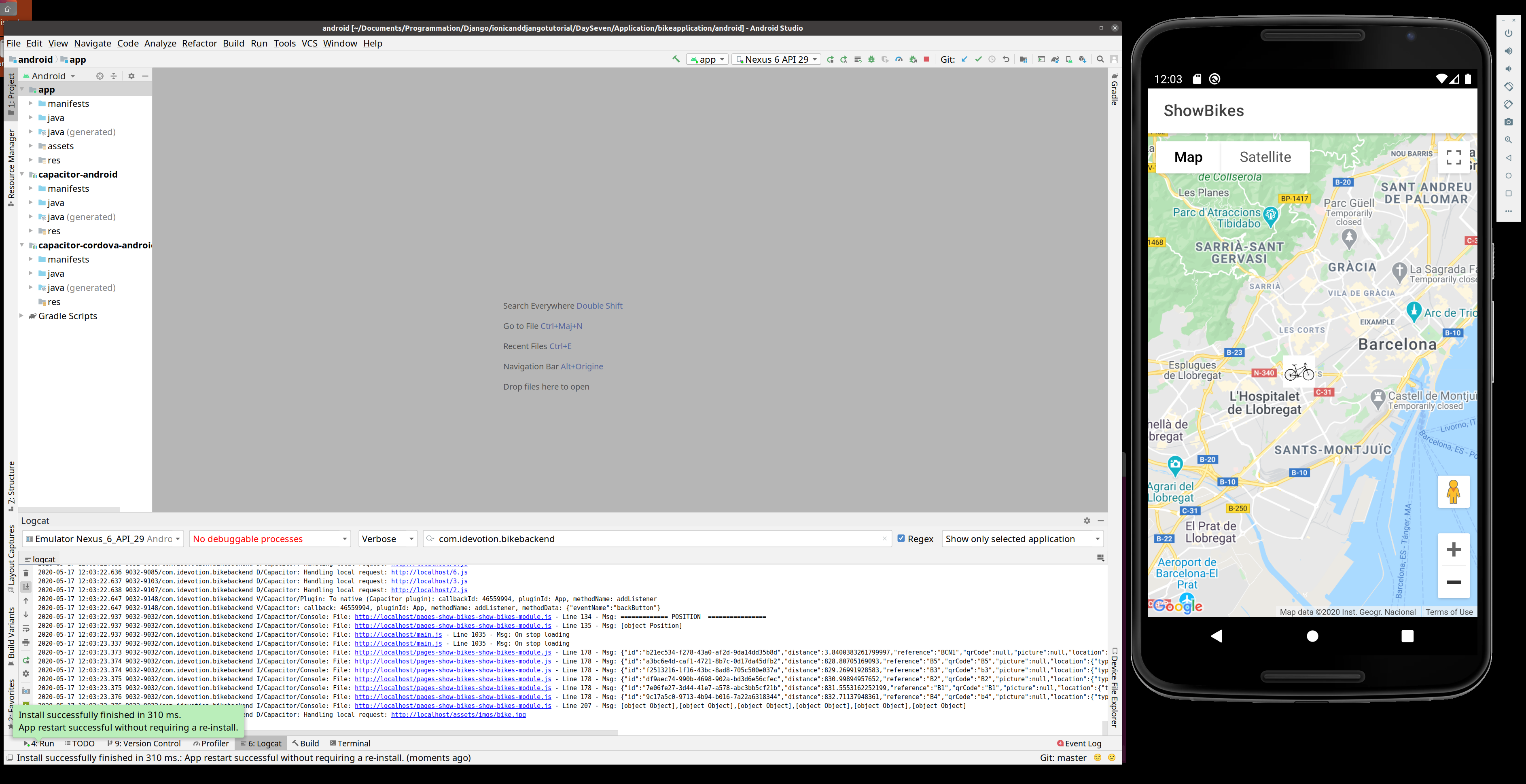Toggle soft-wrap in logcat sidebar

(25, 628)
